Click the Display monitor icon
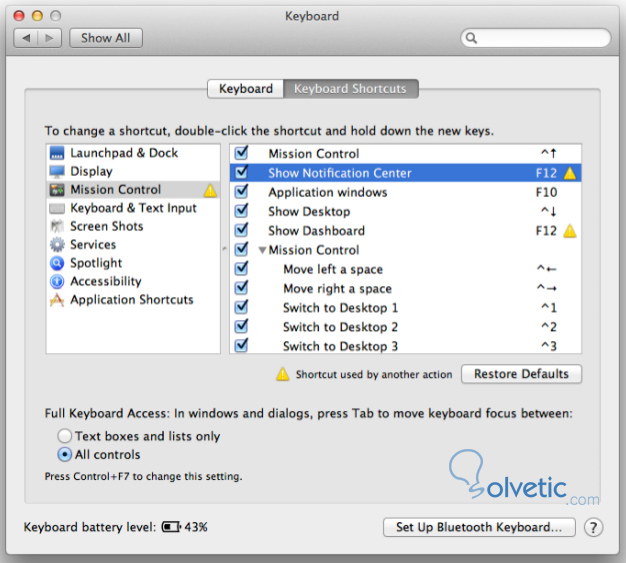Image resolution: width=626 pixels, height=563 pixels. pyautogui.click(x=57, y=172)
